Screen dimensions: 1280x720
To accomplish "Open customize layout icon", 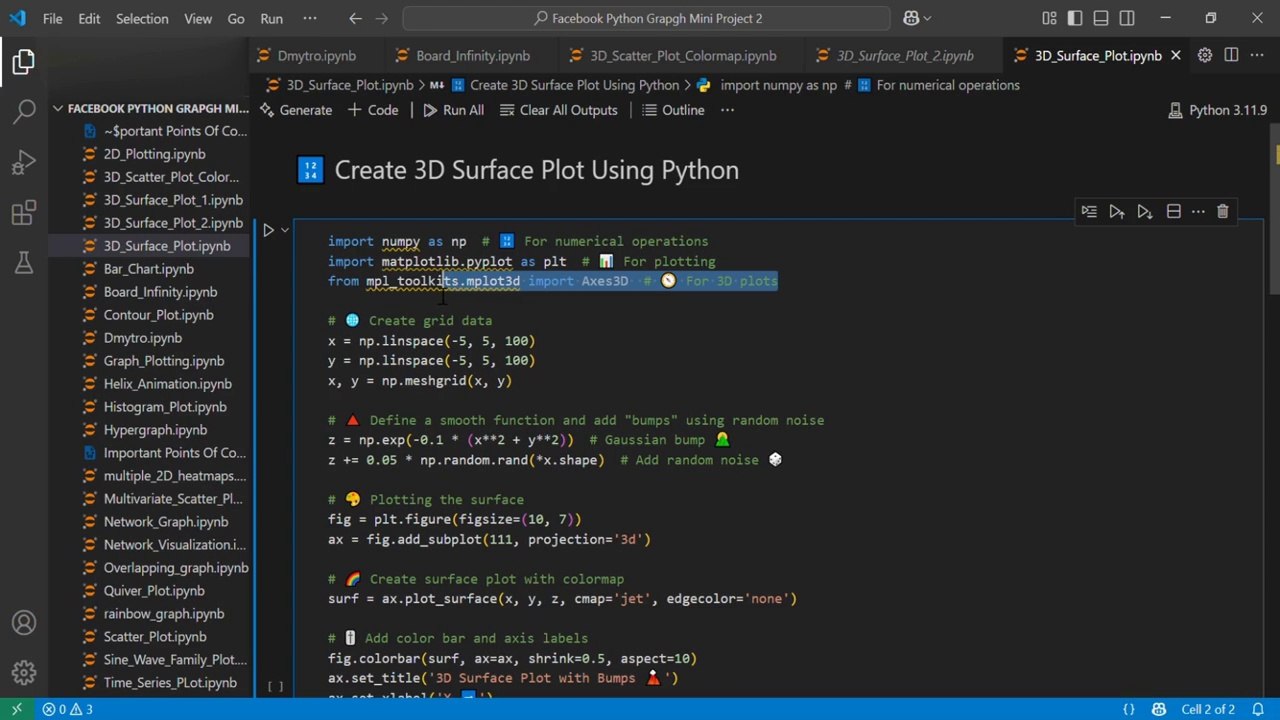I will coord(1049,18).
